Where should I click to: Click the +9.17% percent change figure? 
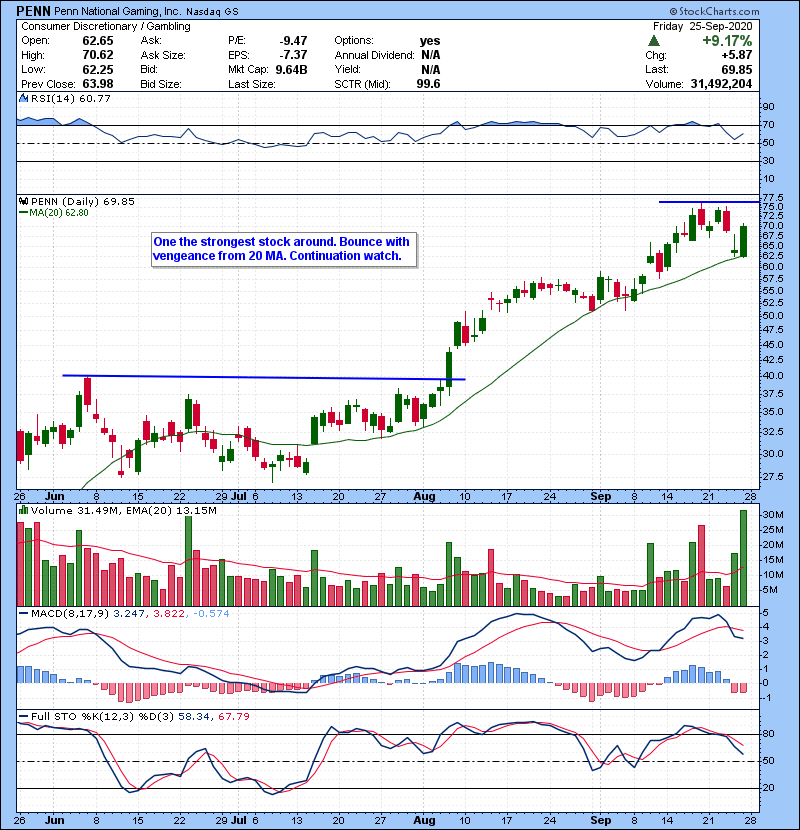[x=727, y=41]
